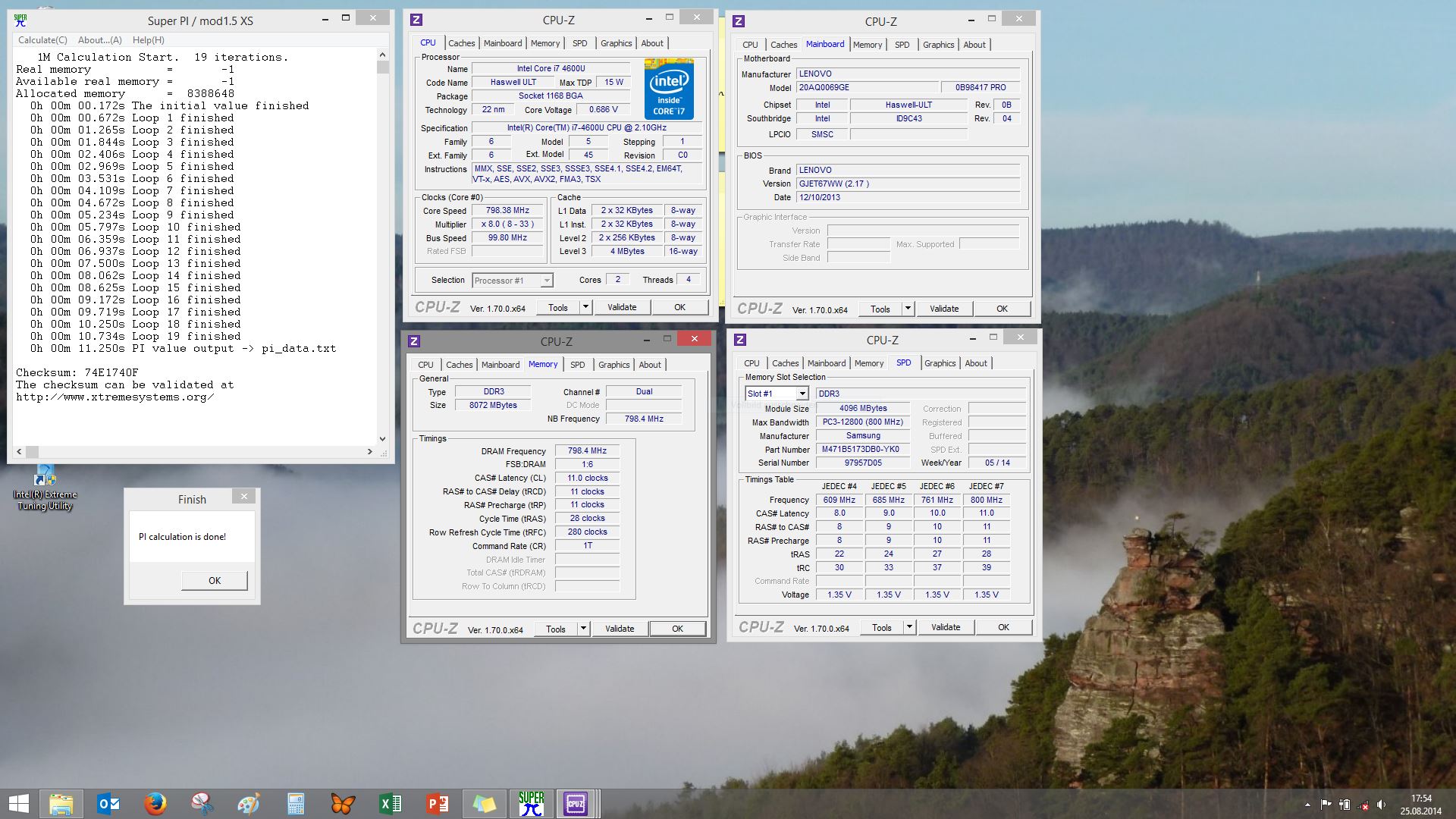Click OK in CPU-Z SPD window
The height and width of the screenshot is (819, 1456).
point(1003,627)
